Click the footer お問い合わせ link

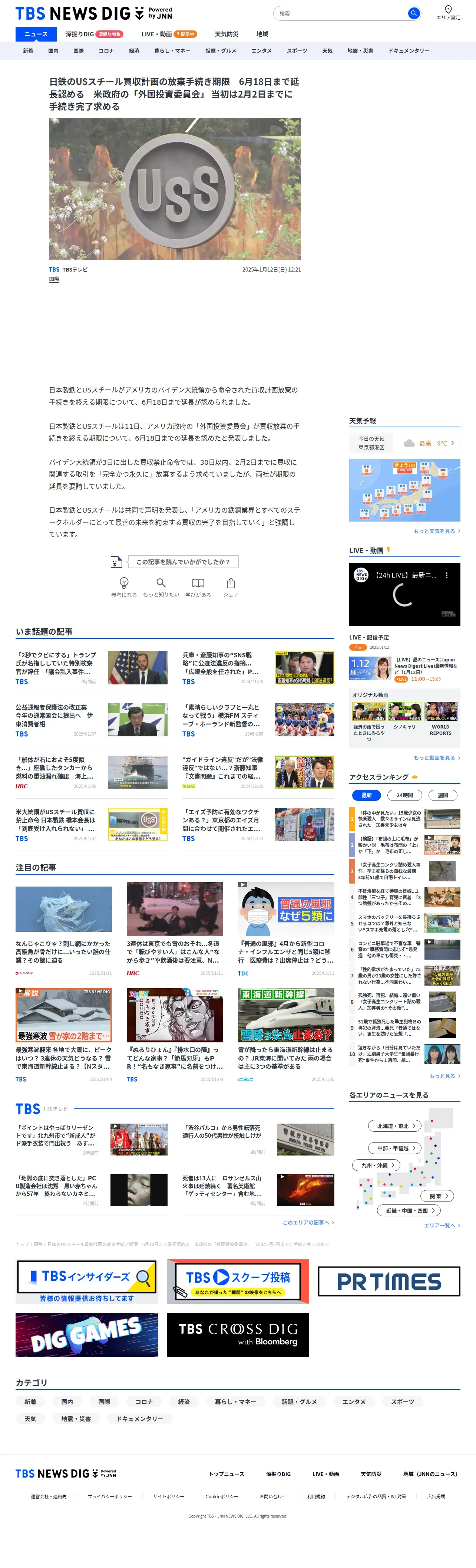click(x=273, y=1496)
